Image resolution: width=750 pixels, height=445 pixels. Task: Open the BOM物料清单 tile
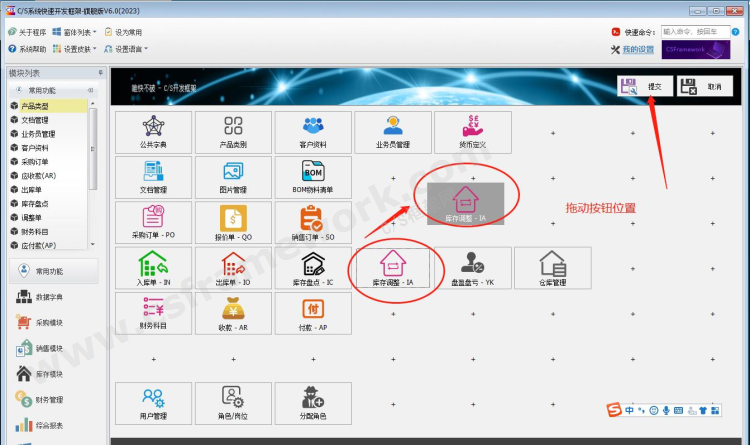coord(312,176)
